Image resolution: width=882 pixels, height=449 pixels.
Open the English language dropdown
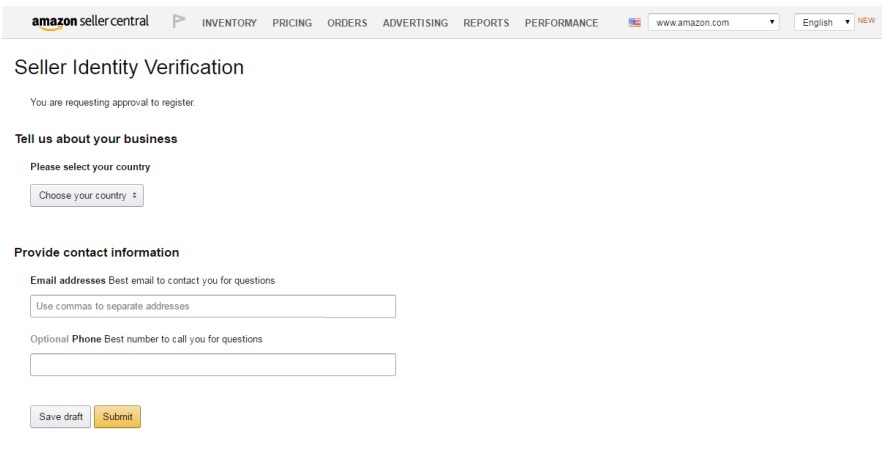click(x=824, y=23)
